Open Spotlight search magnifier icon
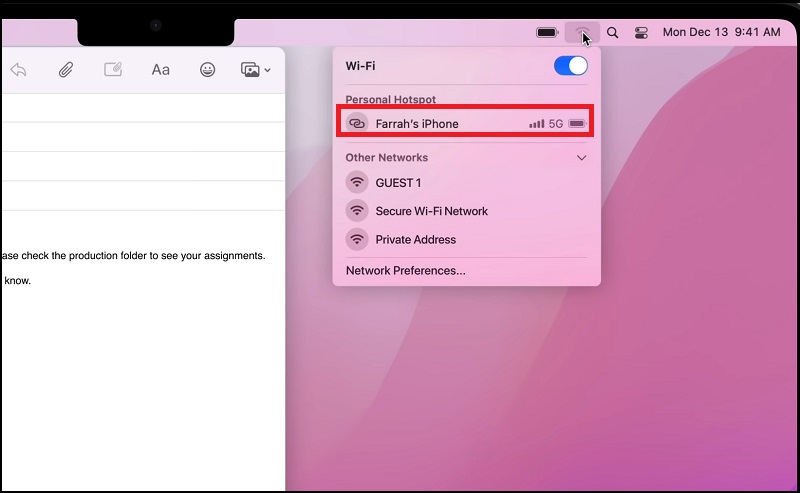This screenshot has height=493, width=800. [612, 33]
